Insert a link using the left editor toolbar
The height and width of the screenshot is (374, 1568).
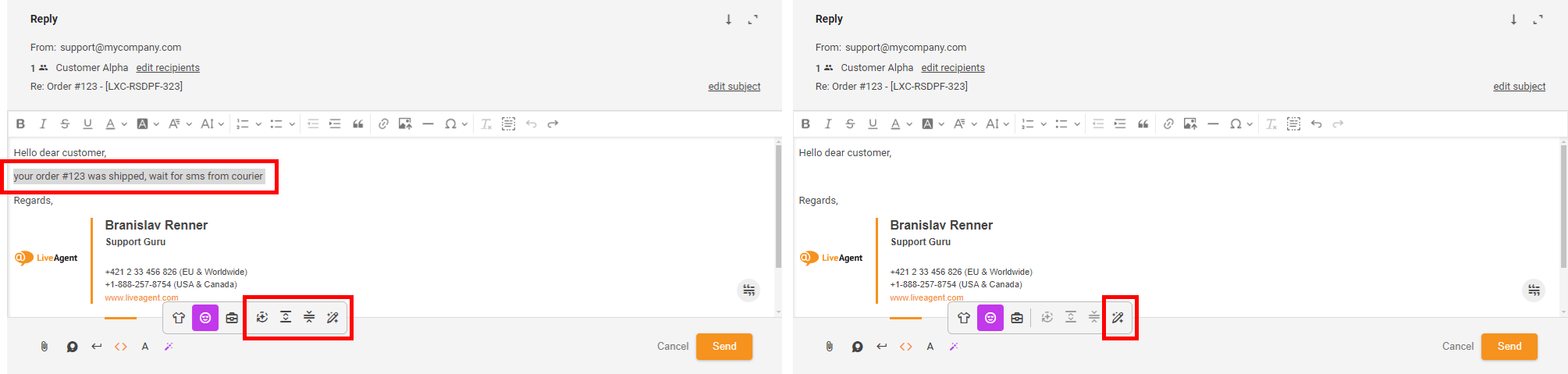coord(383,124)
